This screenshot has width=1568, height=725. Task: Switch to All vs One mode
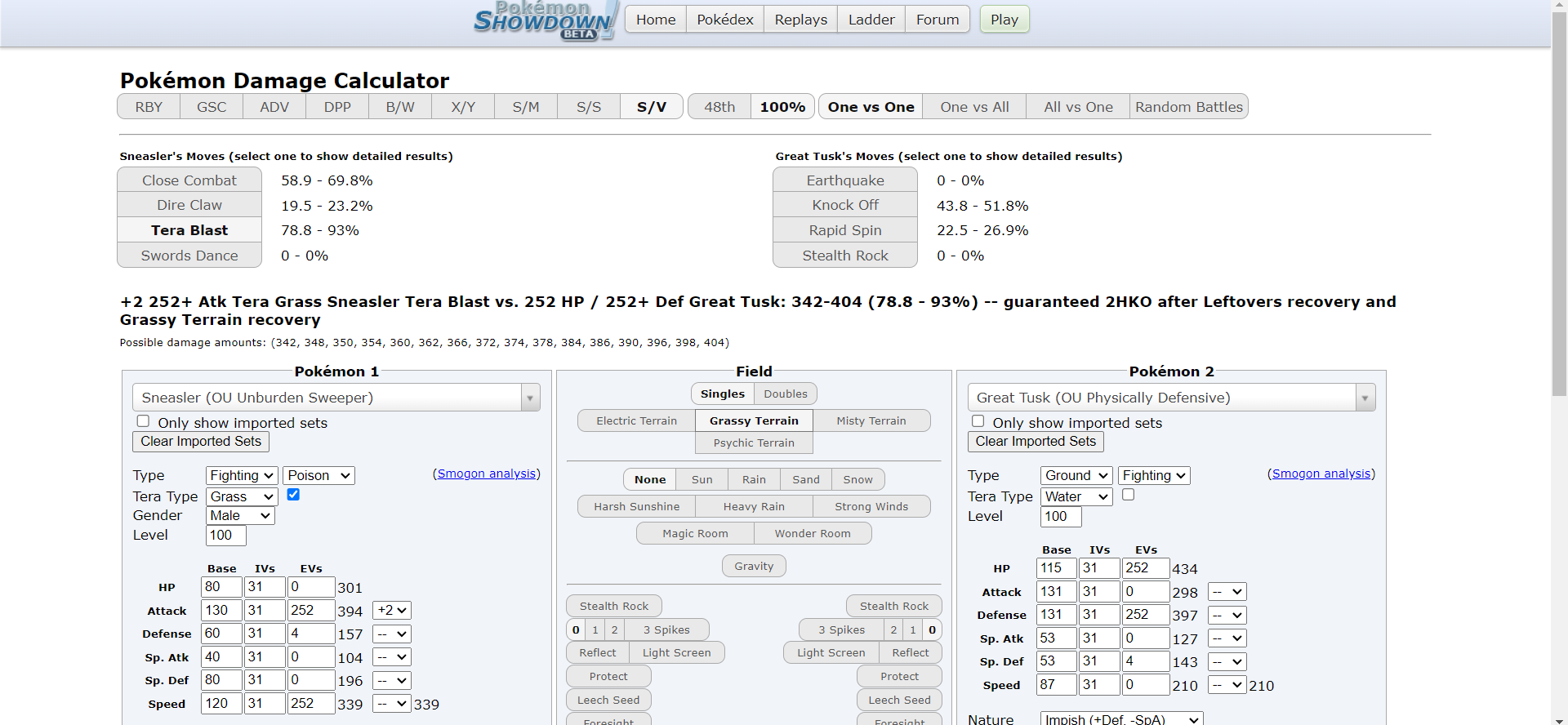point(1078,107)
